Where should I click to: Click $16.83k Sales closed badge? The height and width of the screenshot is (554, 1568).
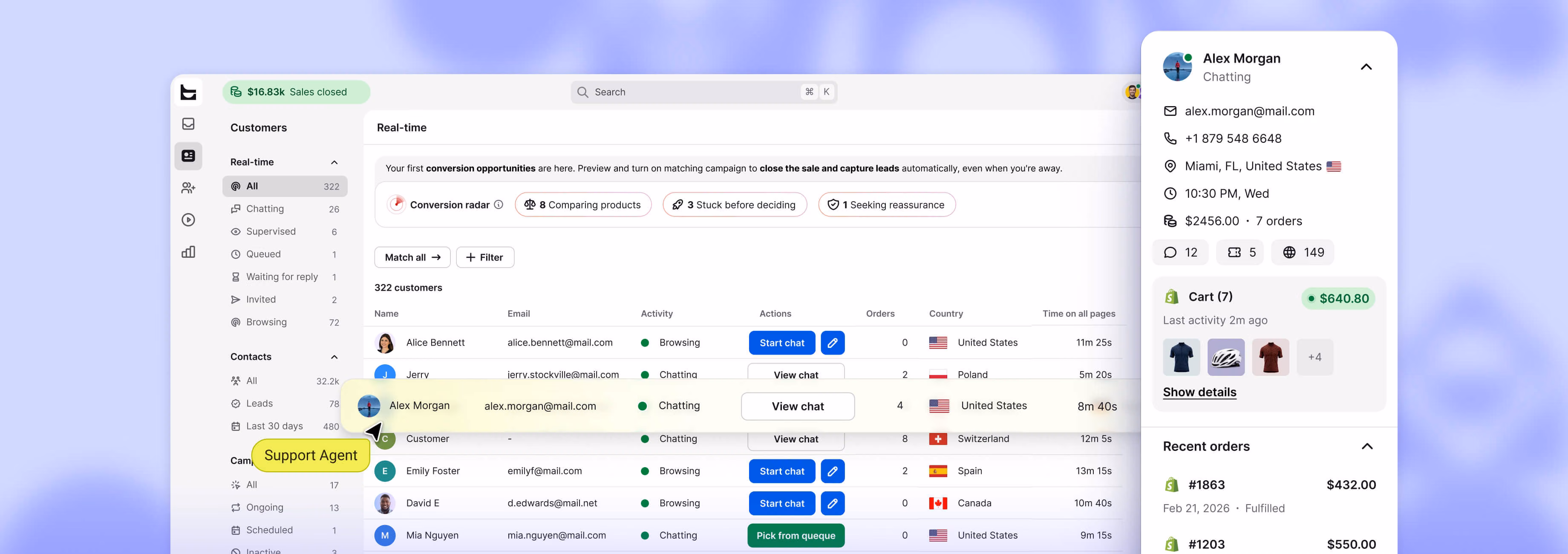297,92
